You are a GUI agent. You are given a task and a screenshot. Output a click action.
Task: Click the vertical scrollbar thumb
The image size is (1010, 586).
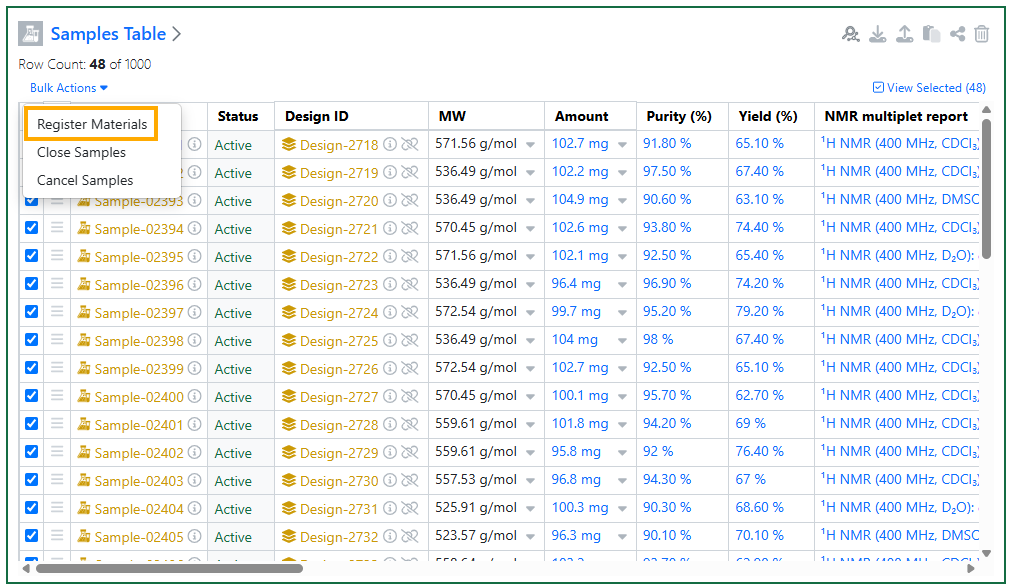click(986, 189)
